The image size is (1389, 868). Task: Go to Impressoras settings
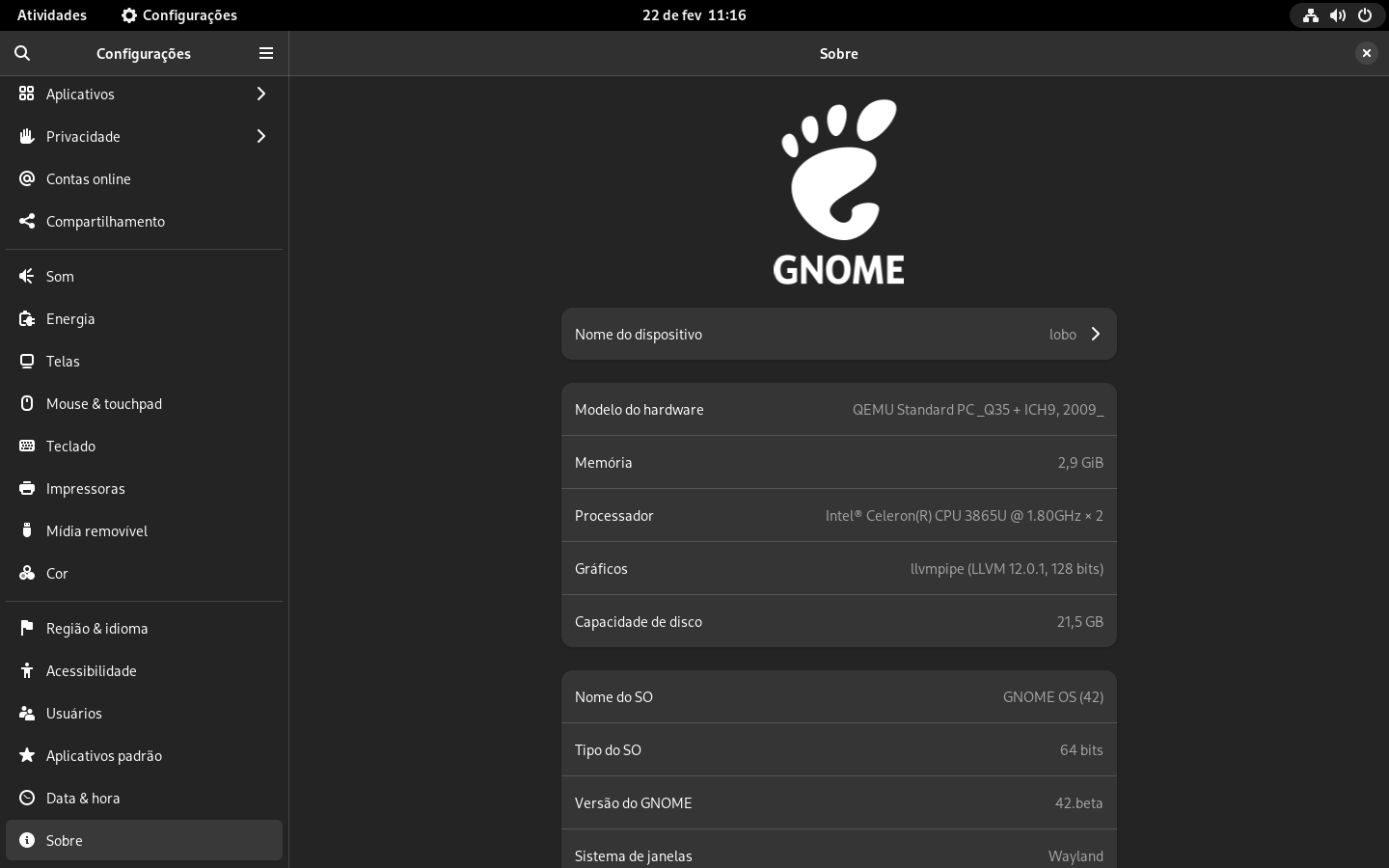(x=145, y=488)
